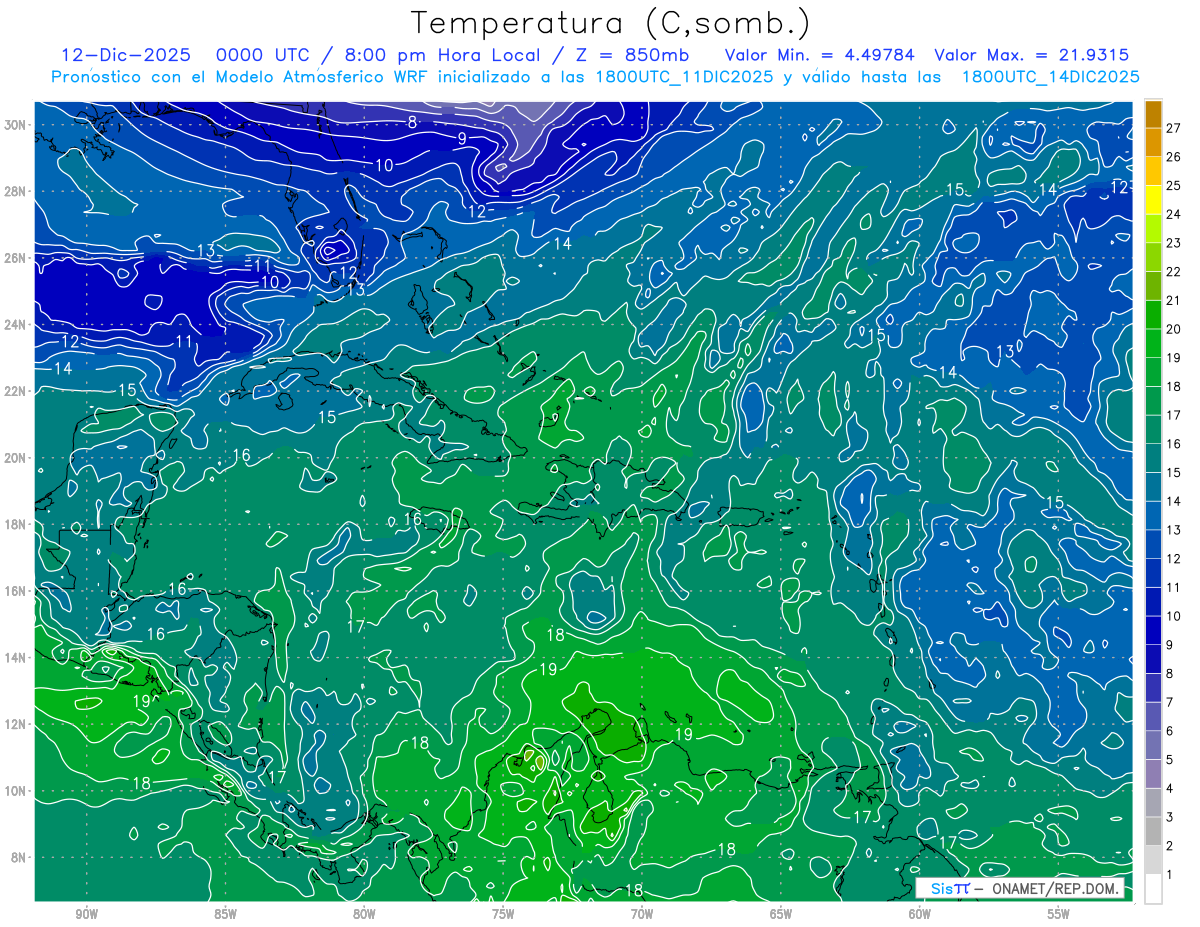Click the "24" color scale label
The image size is (1200, 927).
click(1174, 214)
